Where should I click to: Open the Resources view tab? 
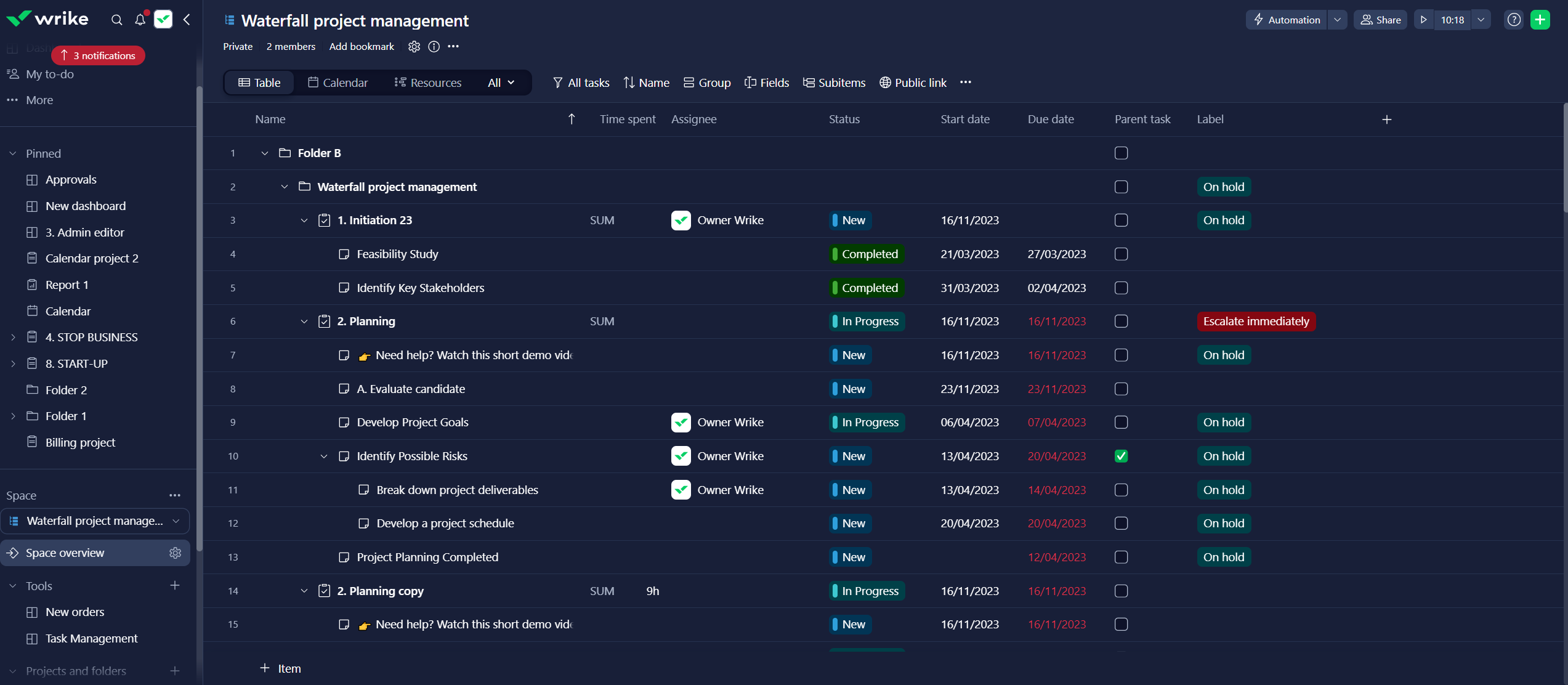[427, 83]
